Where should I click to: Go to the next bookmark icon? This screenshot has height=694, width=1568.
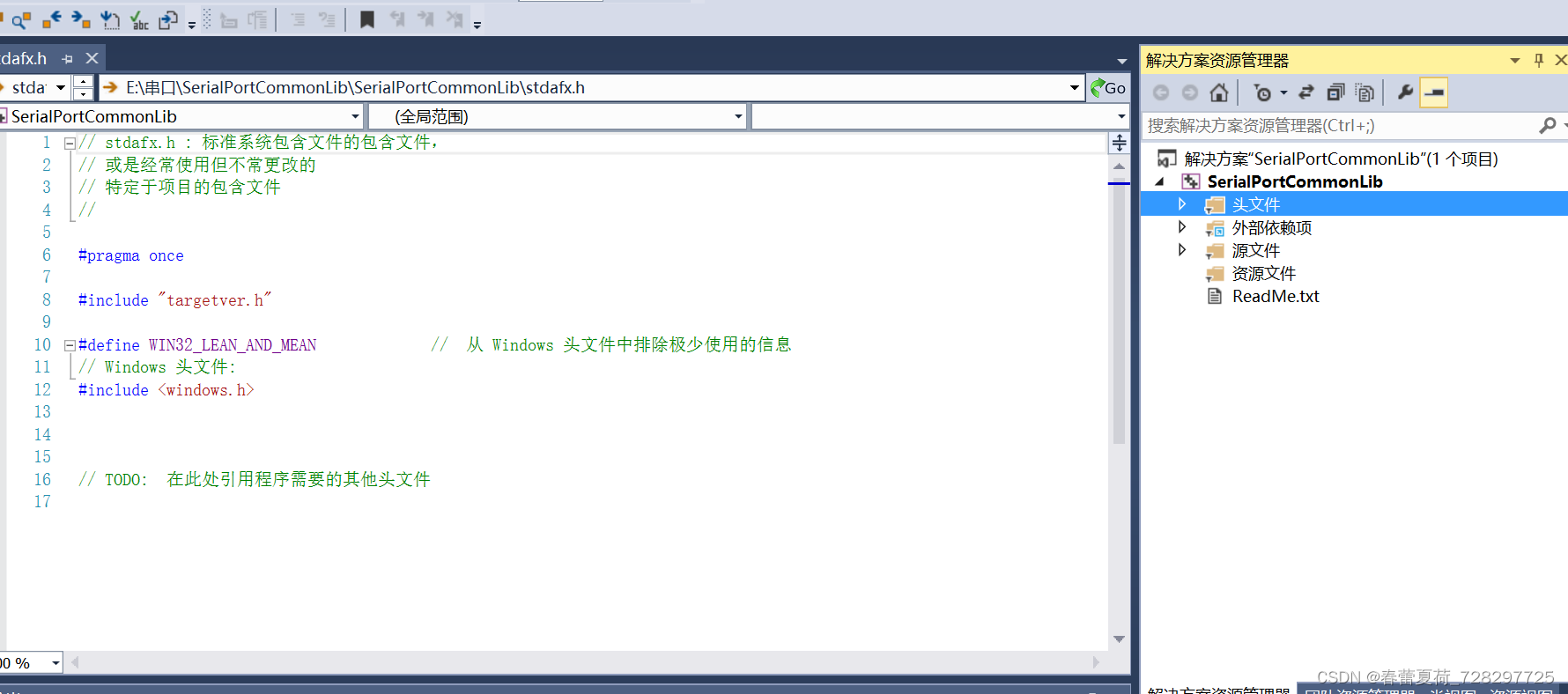(425, 19)
